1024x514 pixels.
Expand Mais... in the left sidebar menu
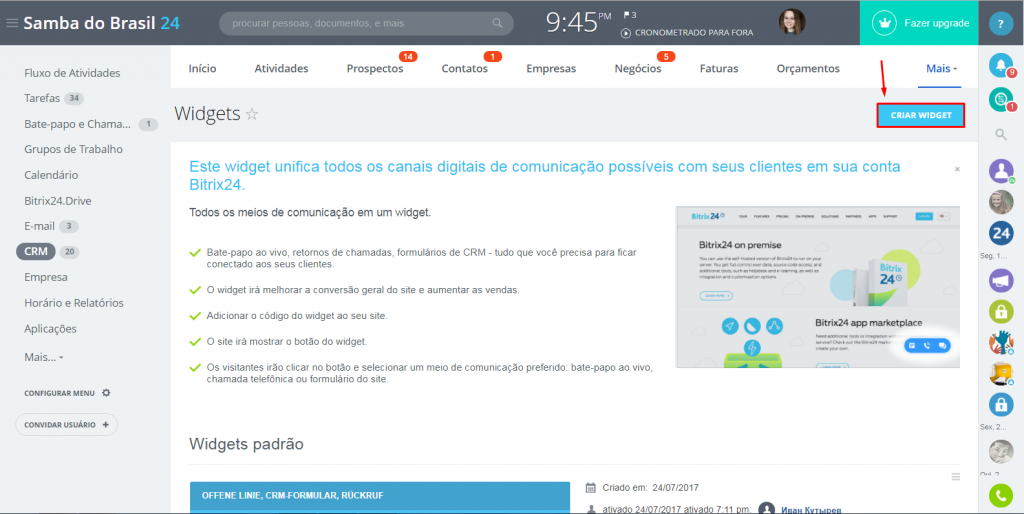click(44, 358)
